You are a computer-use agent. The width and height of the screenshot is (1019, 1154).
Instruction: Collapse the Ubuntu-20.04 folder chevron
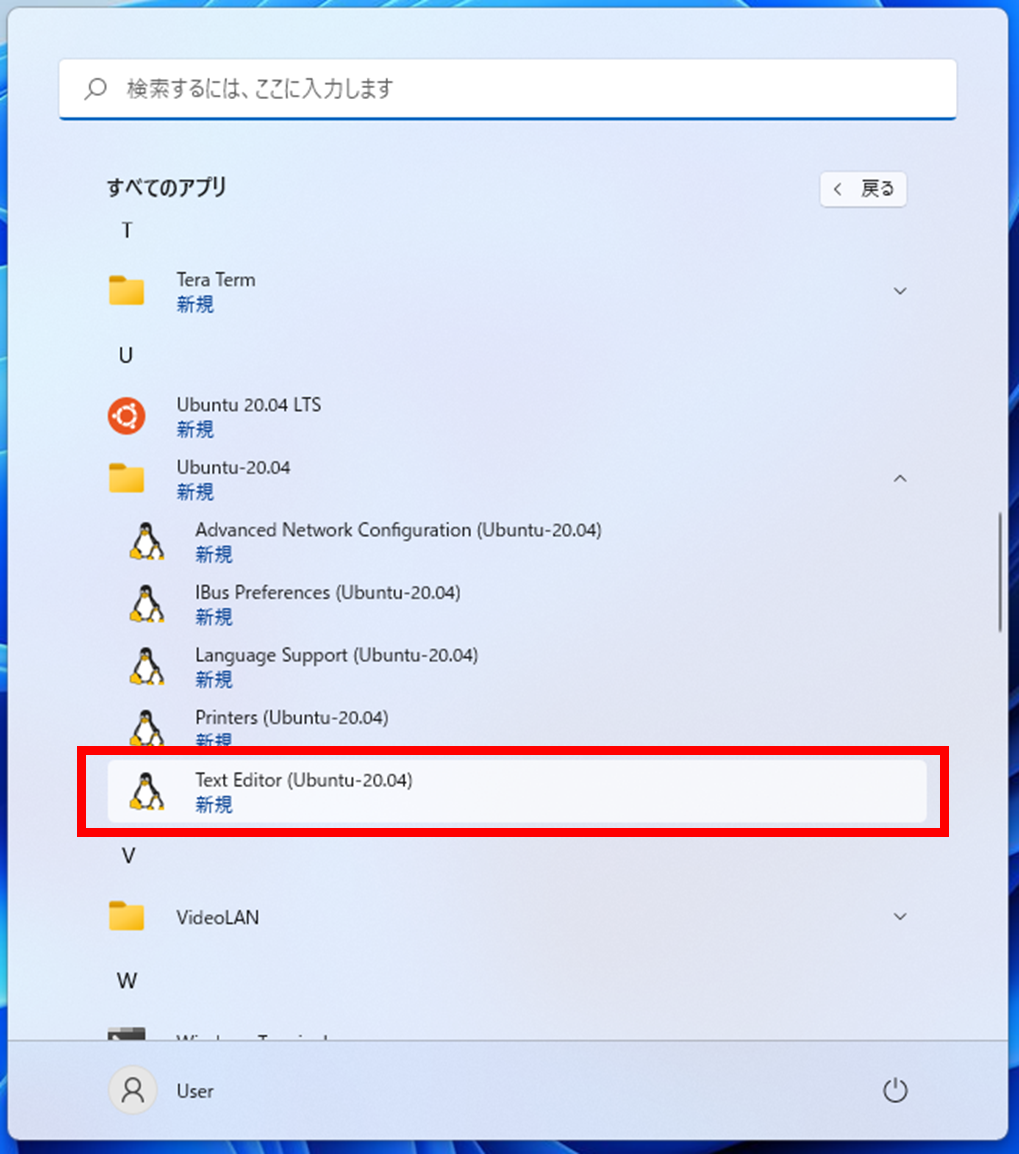coord(900,478)
